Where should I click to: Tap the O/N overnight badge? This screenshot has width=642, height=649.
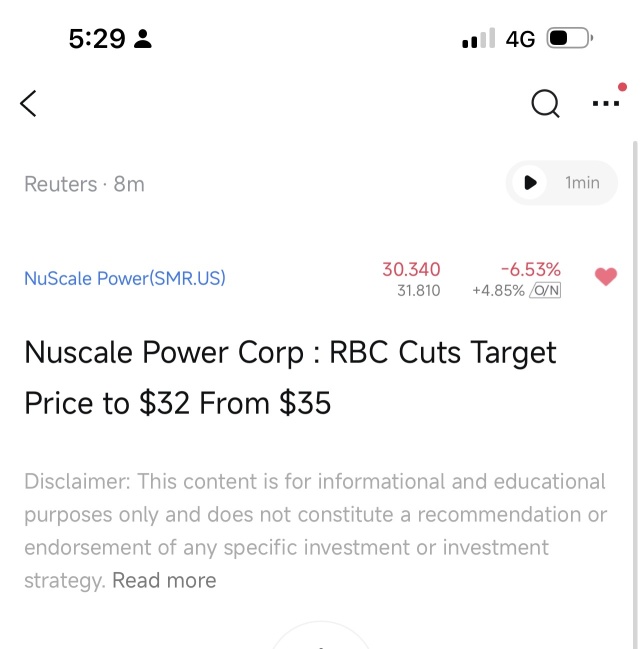[545, 291]
